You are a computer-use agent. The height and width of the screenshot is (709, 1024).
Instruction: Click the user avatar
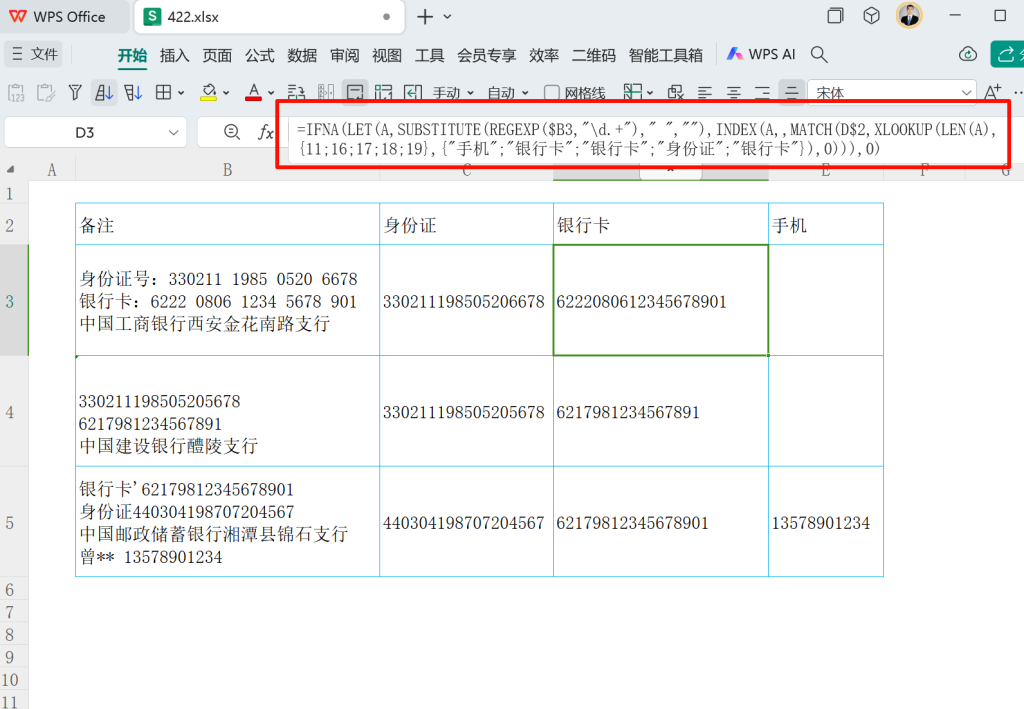909,16
